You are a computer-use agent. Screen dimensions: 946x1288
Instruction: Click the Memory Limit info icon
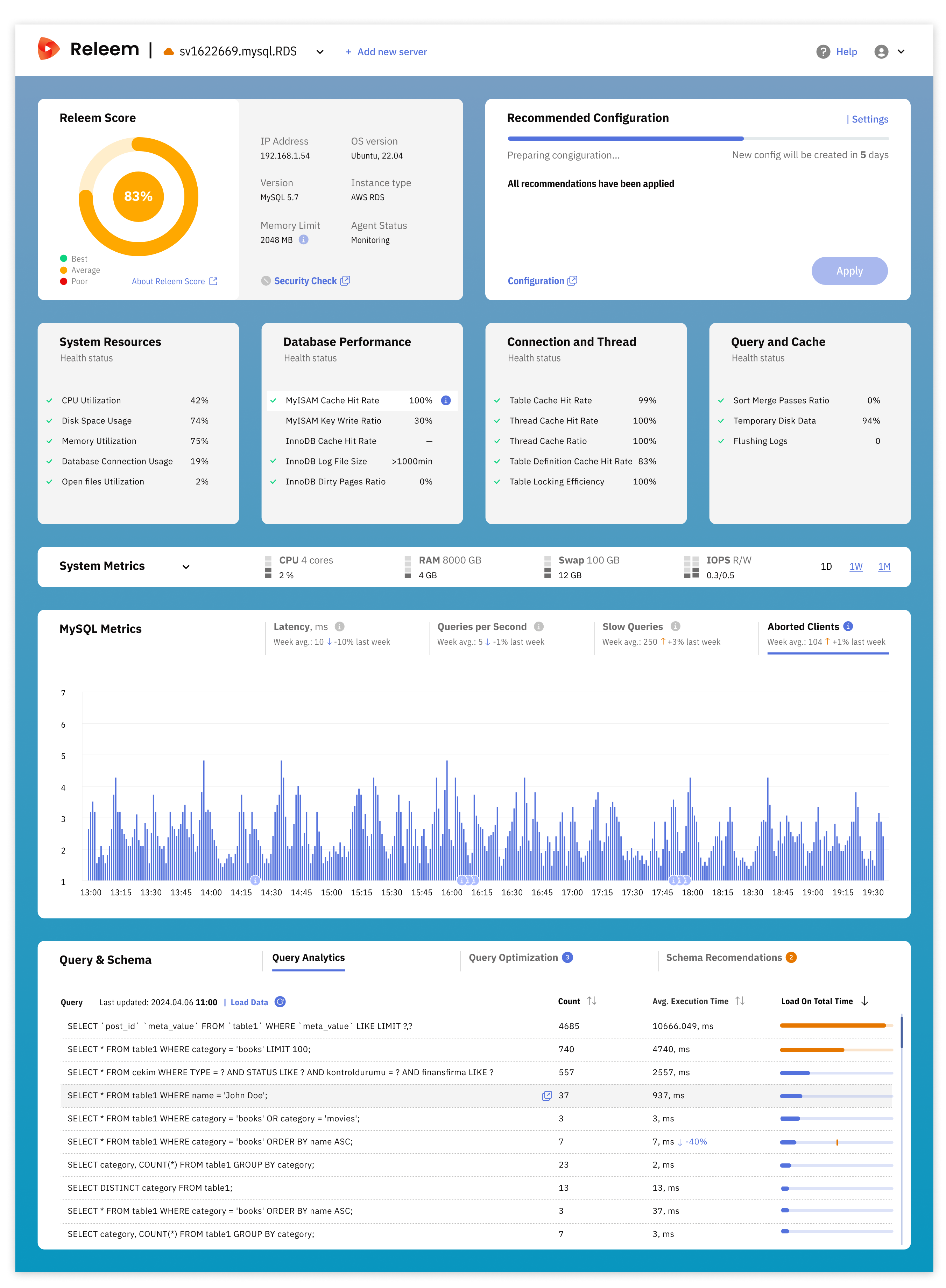click(304, 239)
